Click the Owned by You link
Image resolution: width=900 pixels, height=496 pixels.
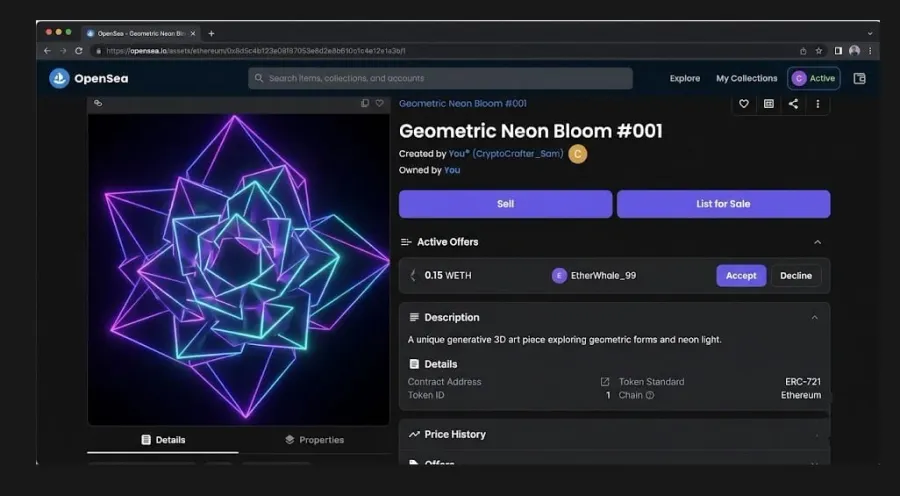pos(452,170)
